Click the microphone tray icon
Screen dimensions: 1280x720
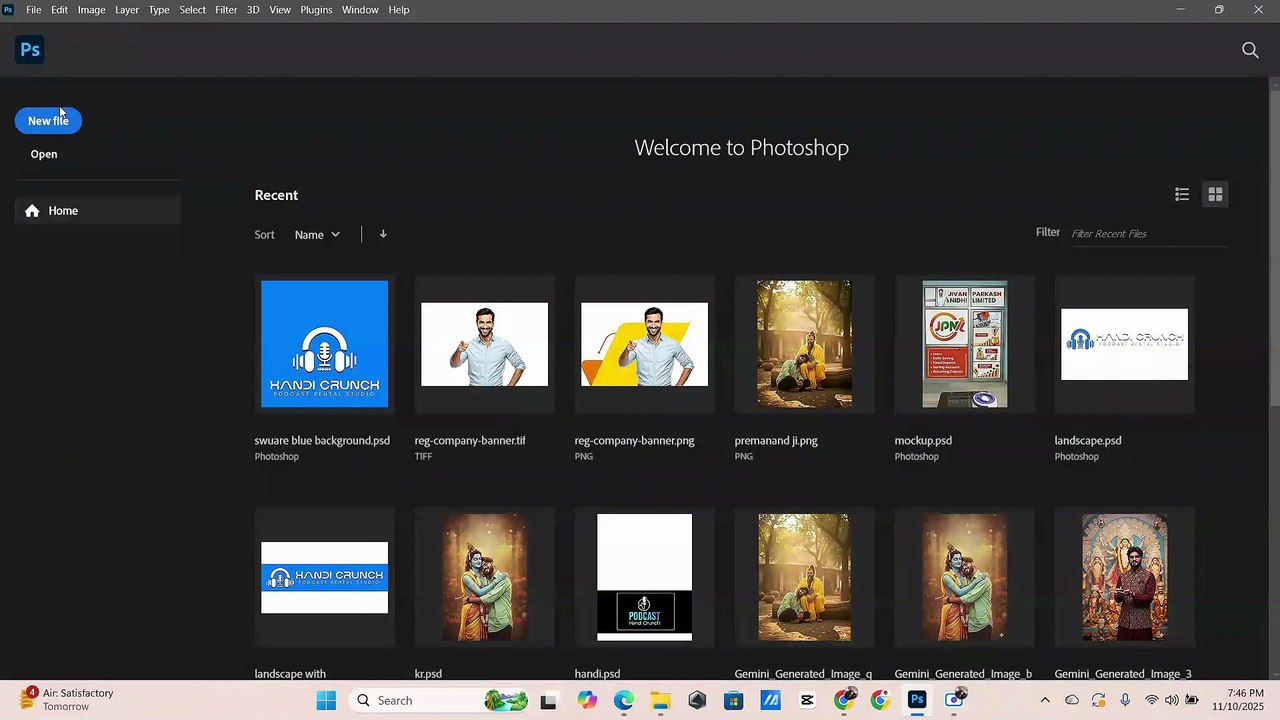click(x=1125, y=701)
